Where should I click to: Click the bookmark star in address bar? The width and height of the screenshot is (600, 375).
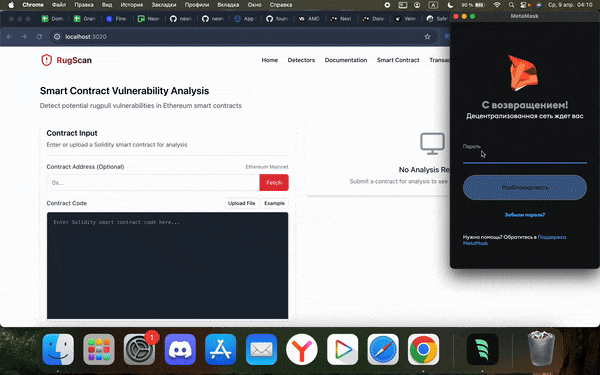tap(427, 37)
